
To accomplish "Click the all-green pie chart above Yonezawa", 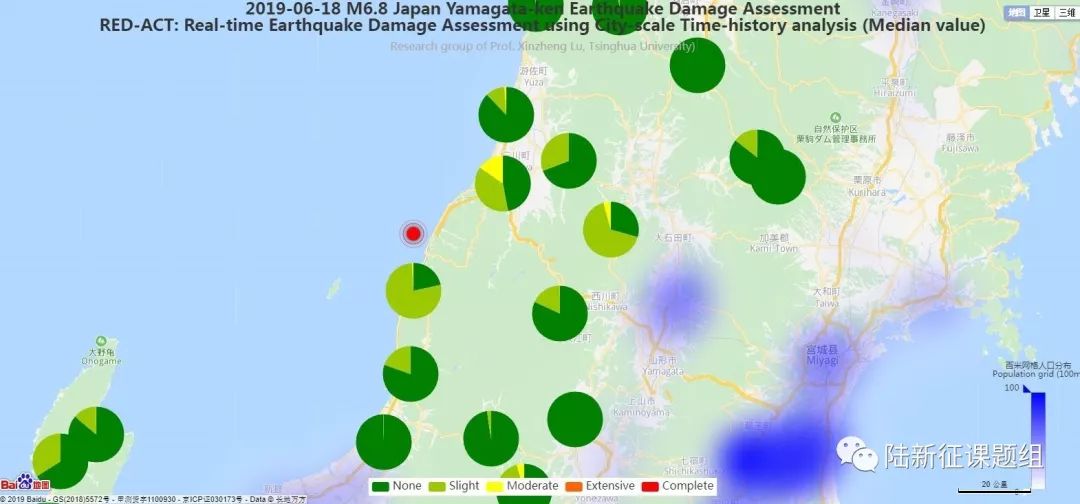I will 575,419.
